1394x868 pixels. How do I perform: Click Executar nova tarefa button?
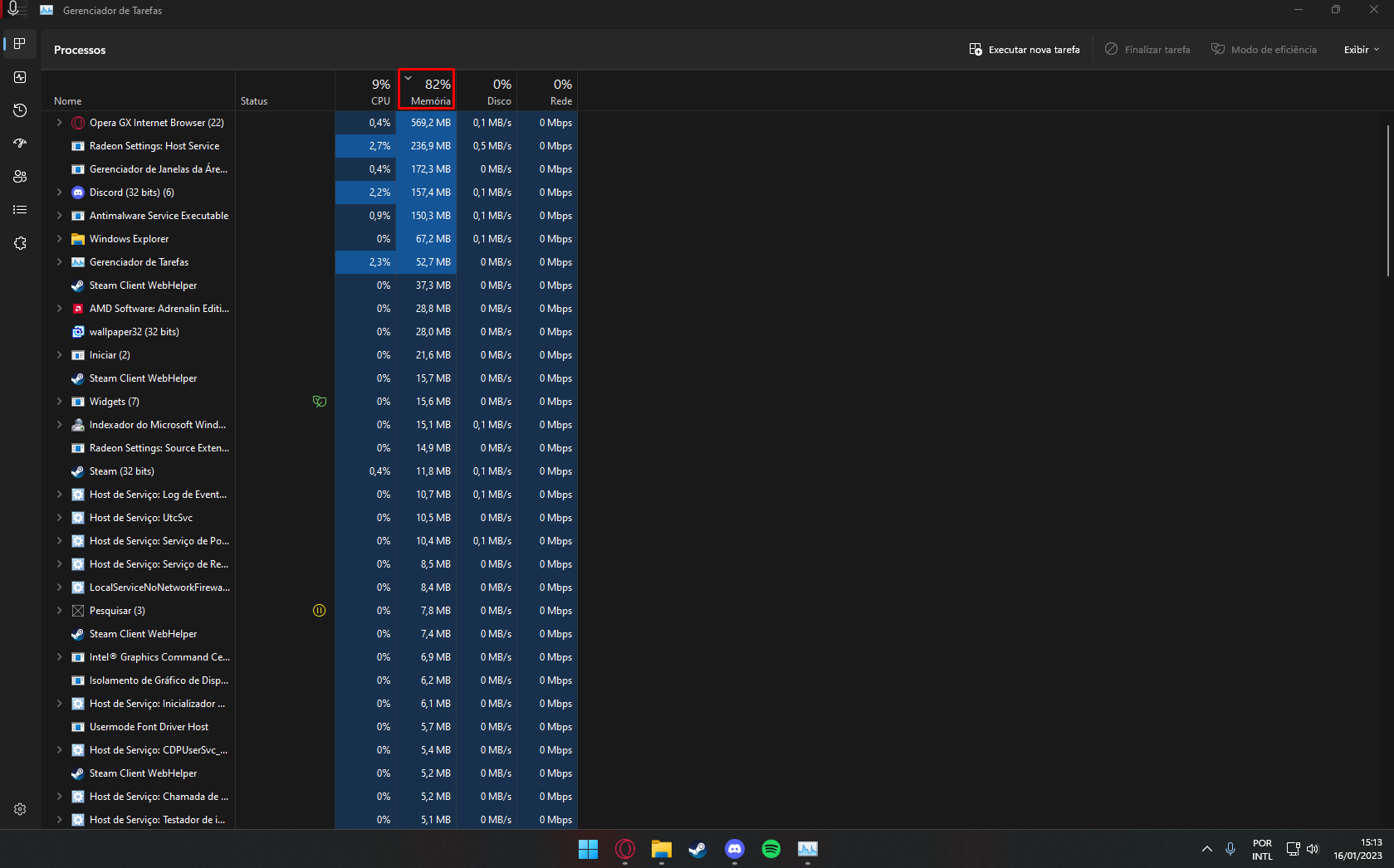[1025, 50]
